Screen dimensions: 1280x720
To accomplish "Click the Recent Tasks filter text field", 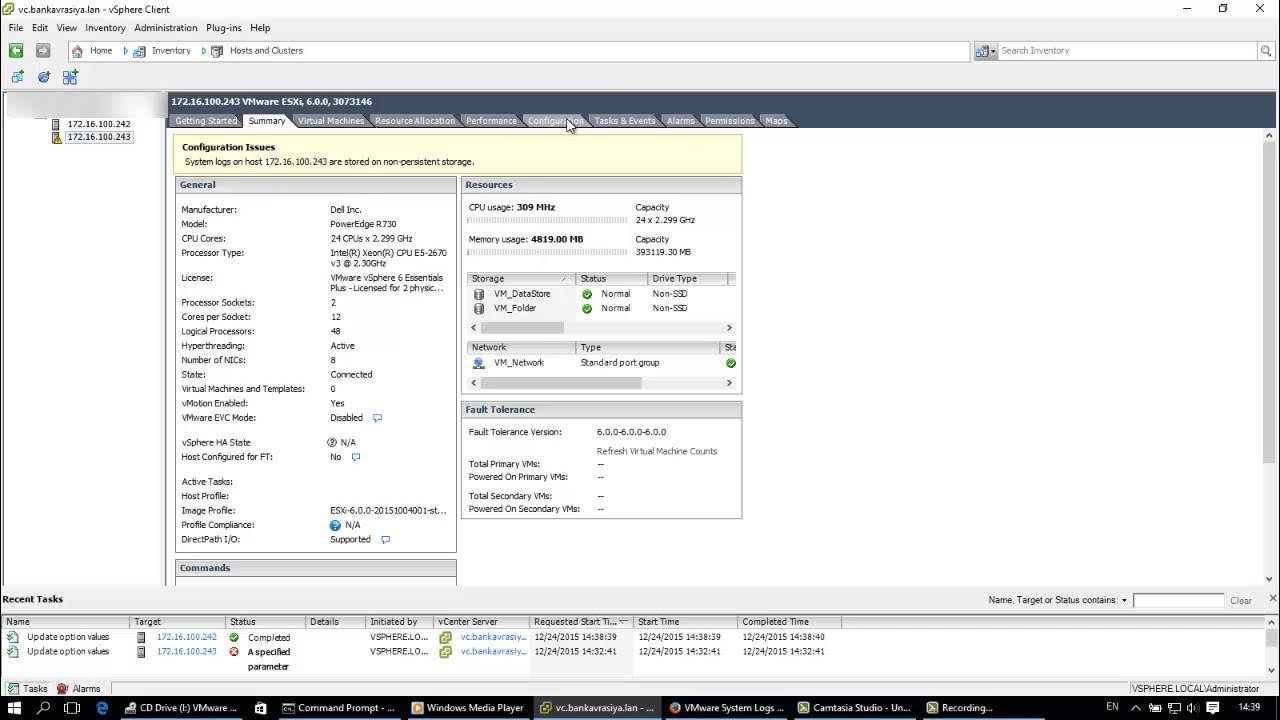I will tap(1178, 600).
